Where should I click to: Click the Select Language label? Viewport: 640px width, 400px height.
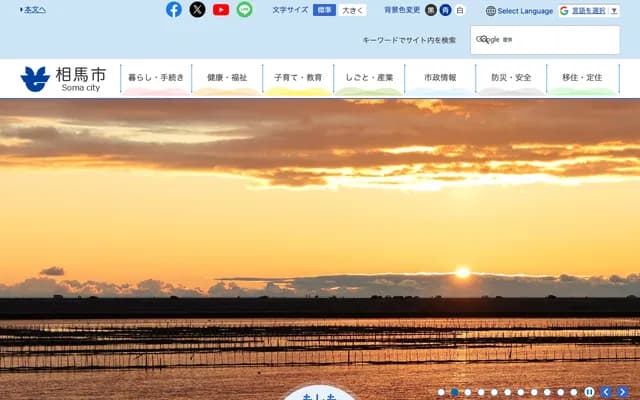[525, 11]
